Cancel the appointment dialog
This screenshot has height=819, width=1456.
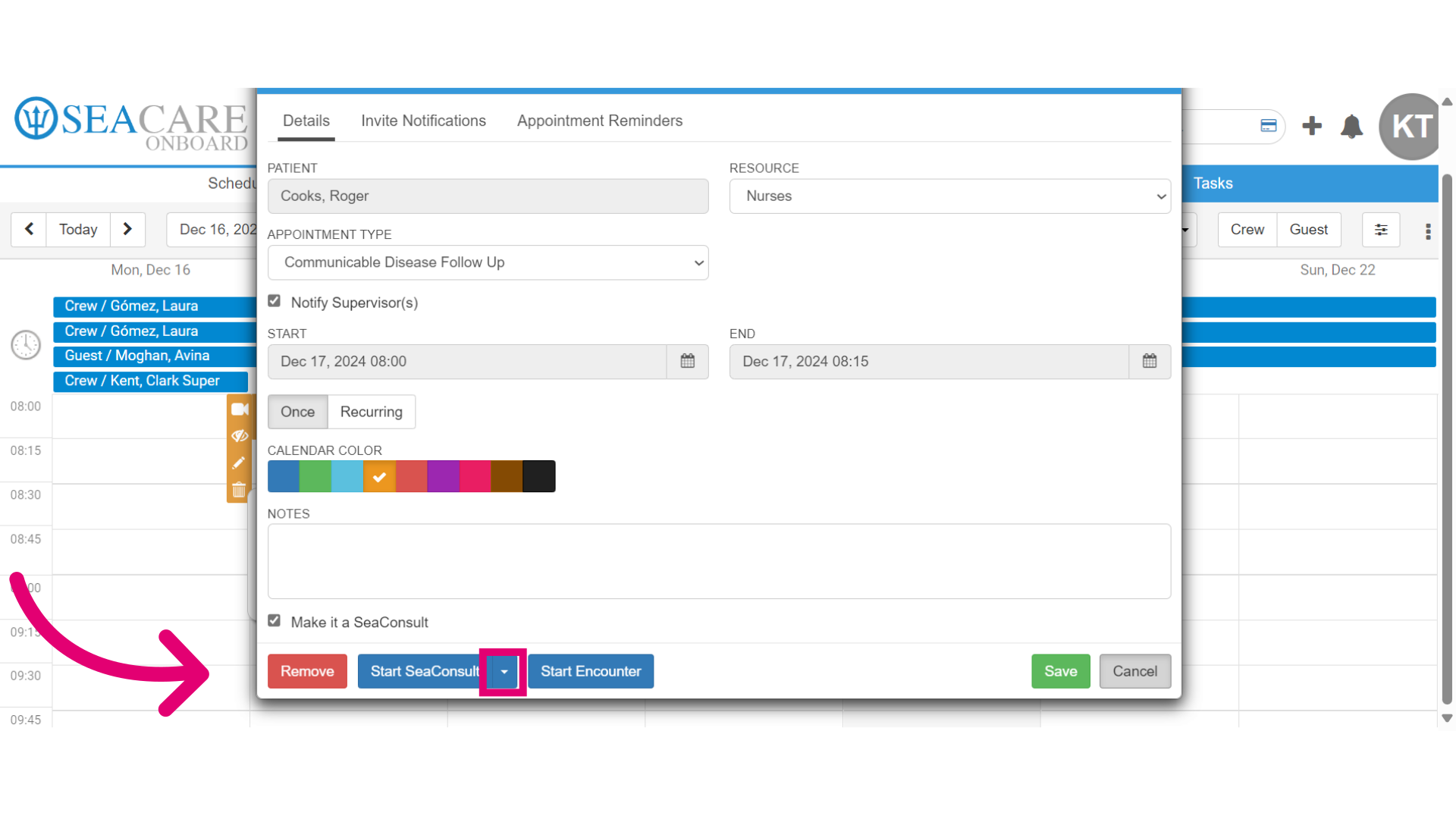(x=1134, y=671)
